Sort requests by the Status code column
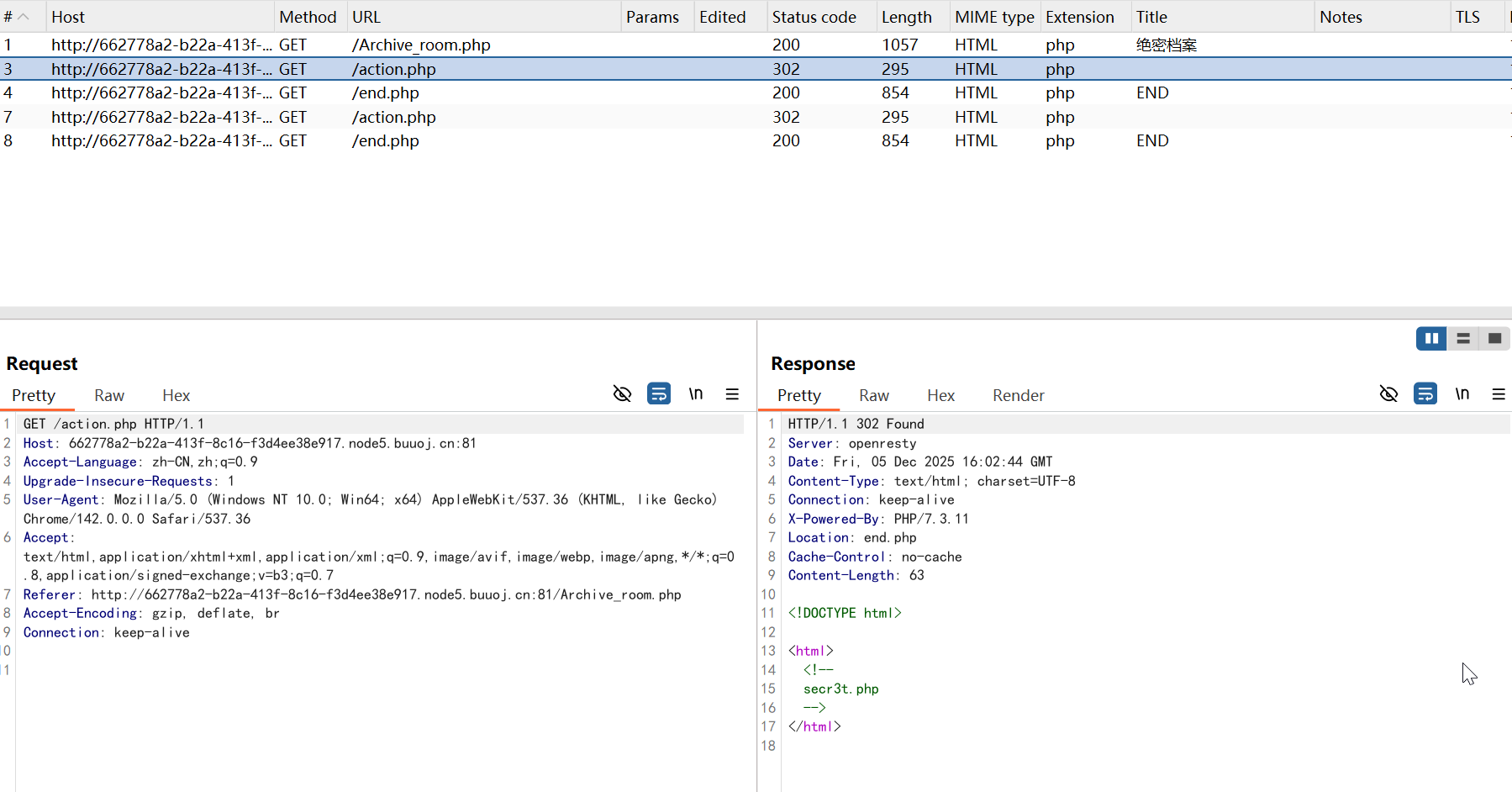This screenshot has width=1512, height=792. [x=814, y=16]
